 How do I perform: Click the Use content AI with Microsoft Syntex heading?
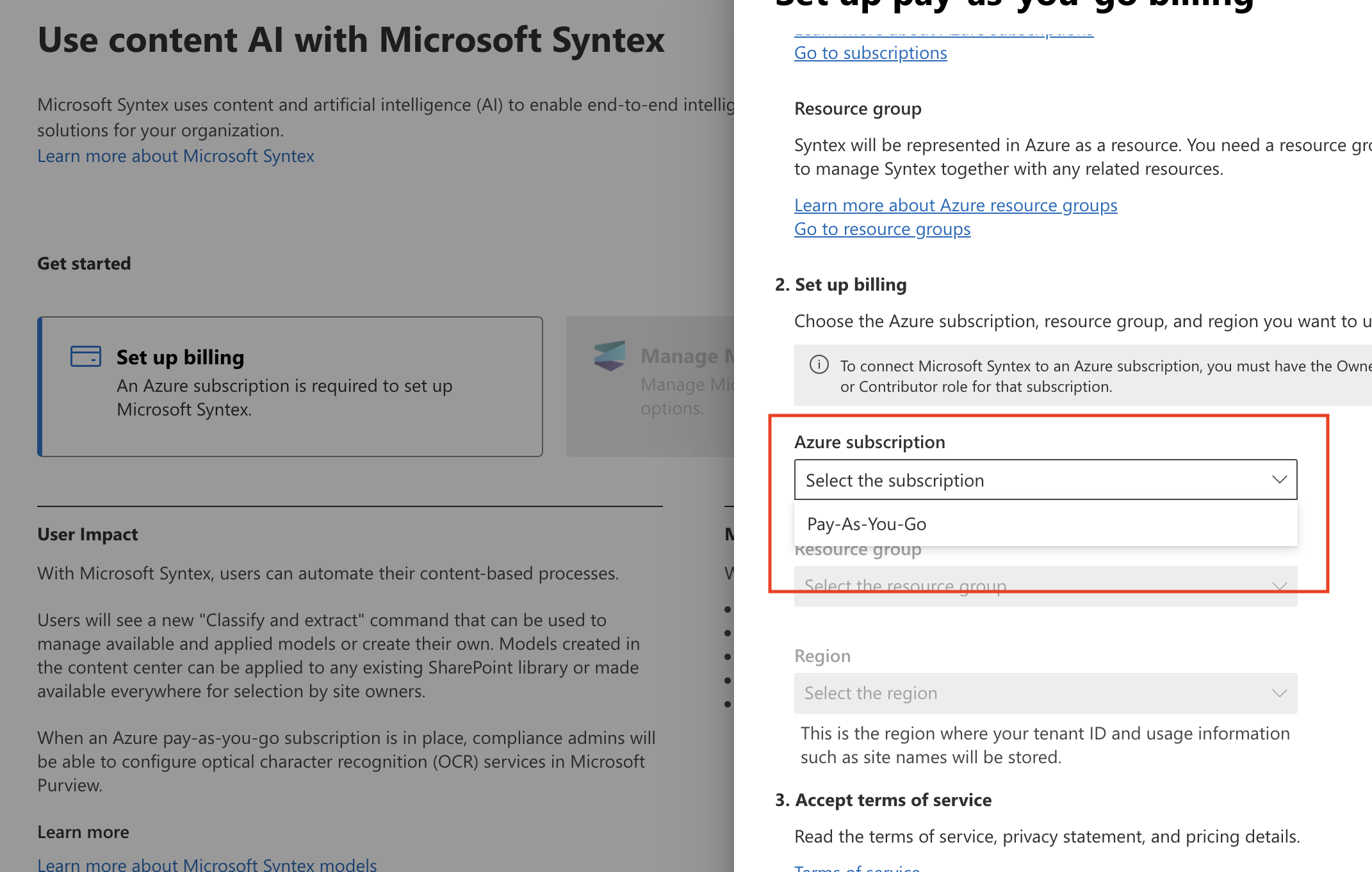[351, 40]
